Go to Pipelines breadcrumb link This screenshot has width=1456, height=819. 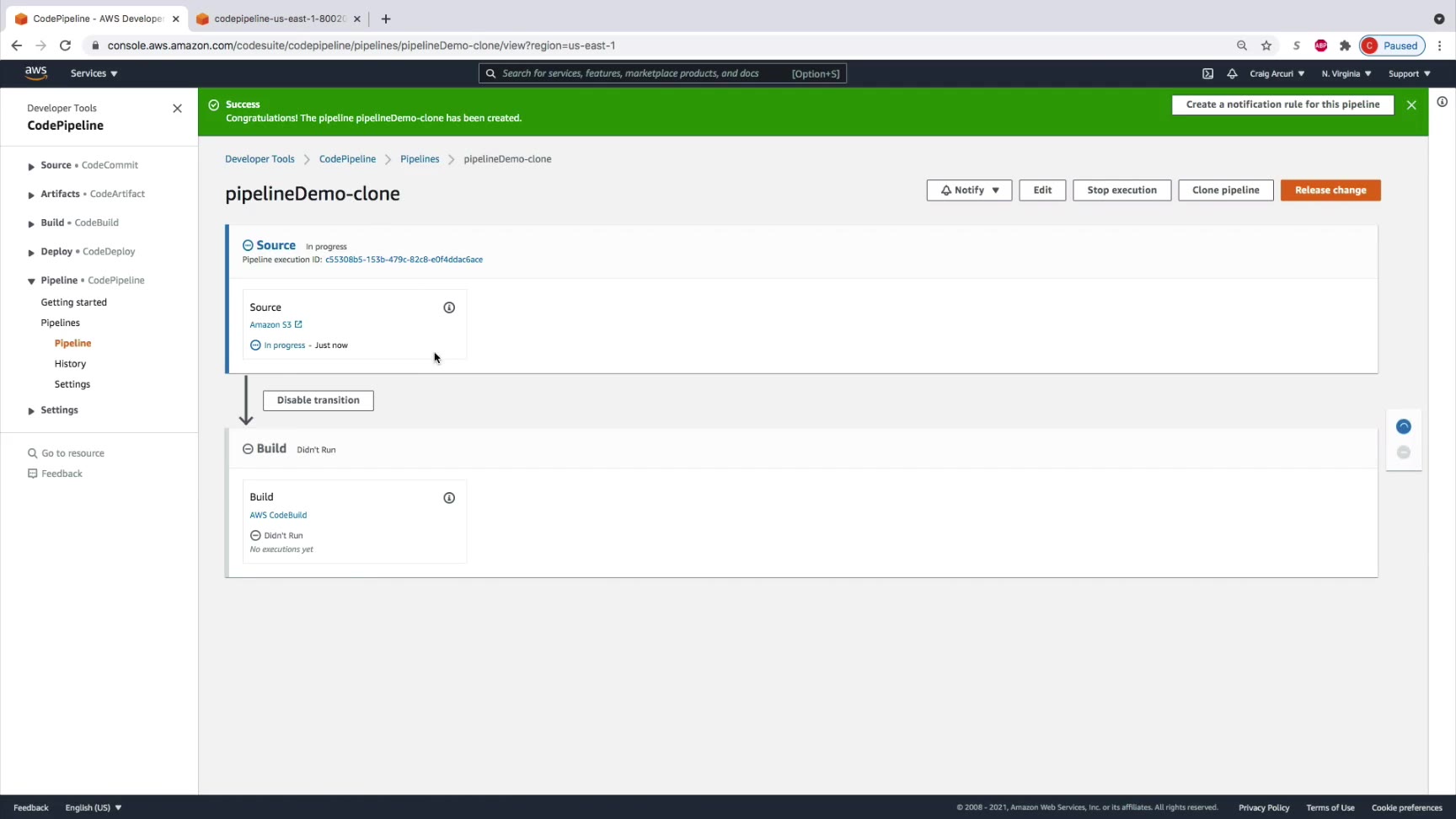point(420,159)
